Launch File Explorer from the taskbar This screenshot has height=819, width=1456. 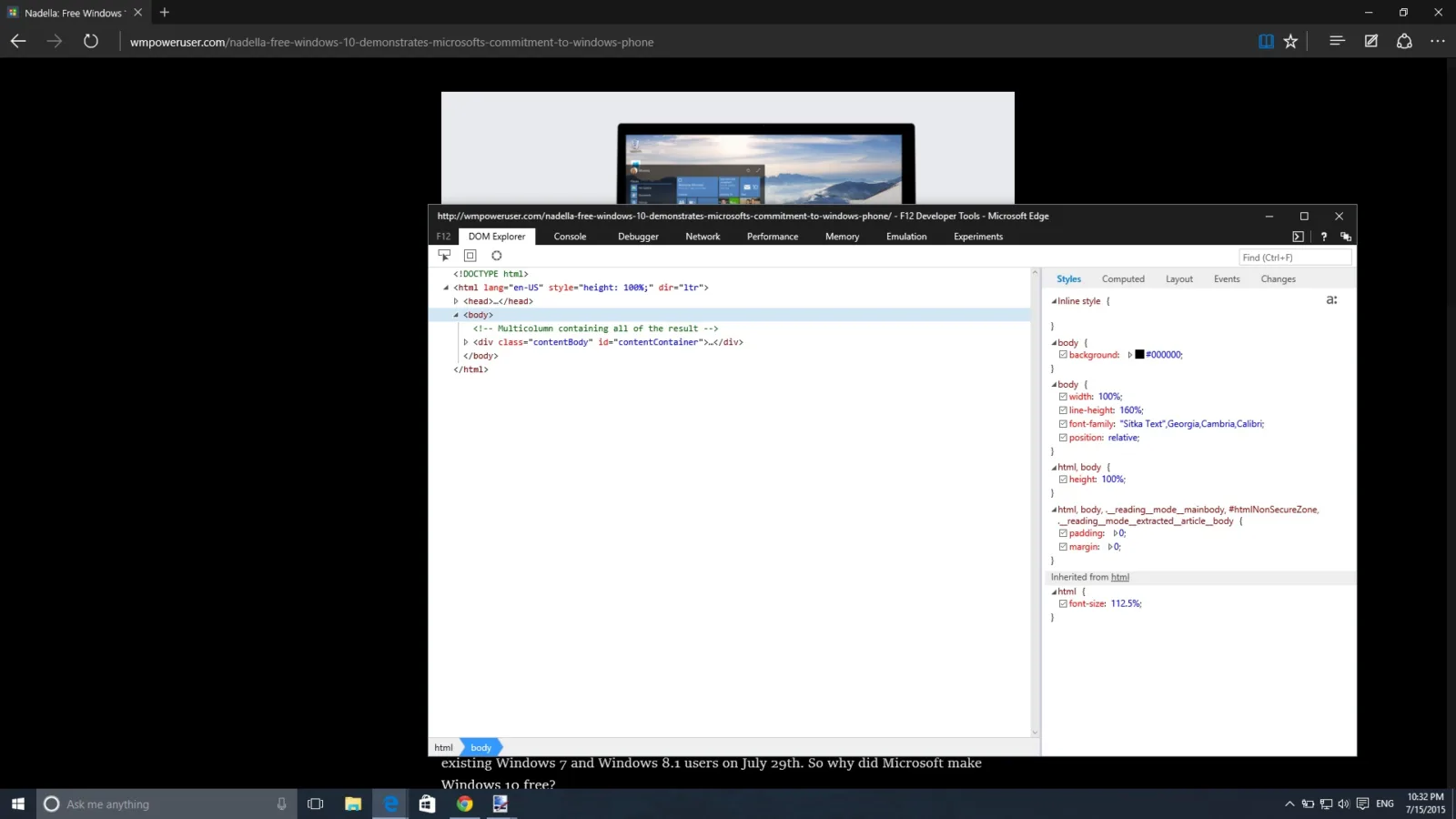click(353, 804)
